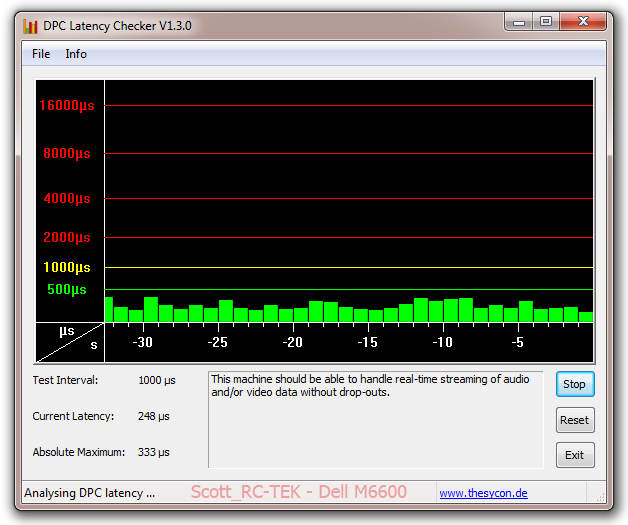This screenshot has width=628, height=525.
Task: Click the real-time streaming message text box
Action: tap(376, 419)
